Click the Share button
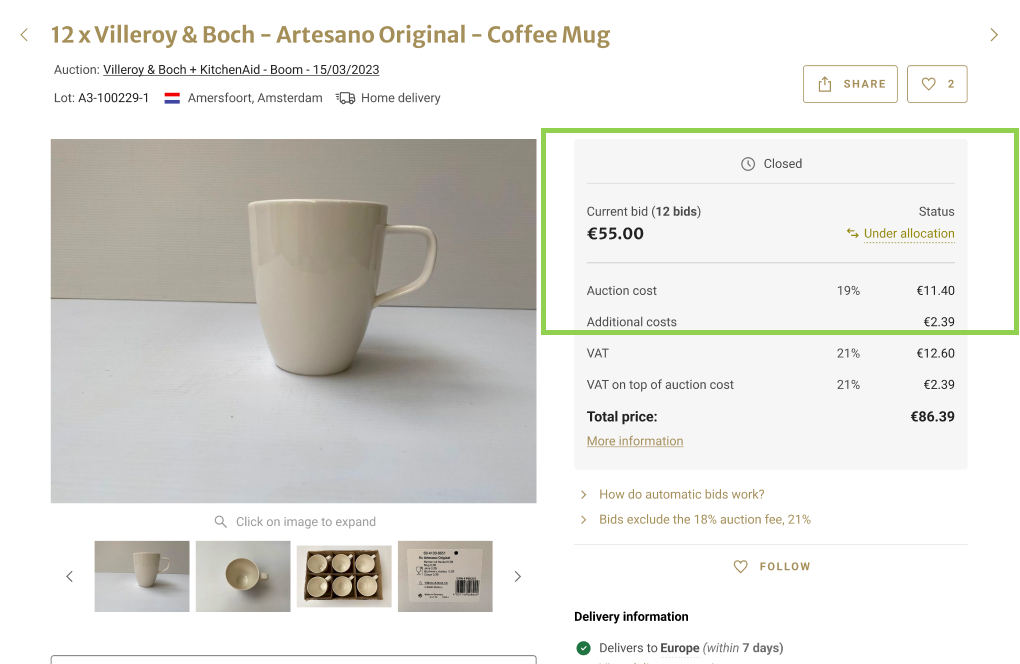The image size is (1020, 664). tap(850, 84)
